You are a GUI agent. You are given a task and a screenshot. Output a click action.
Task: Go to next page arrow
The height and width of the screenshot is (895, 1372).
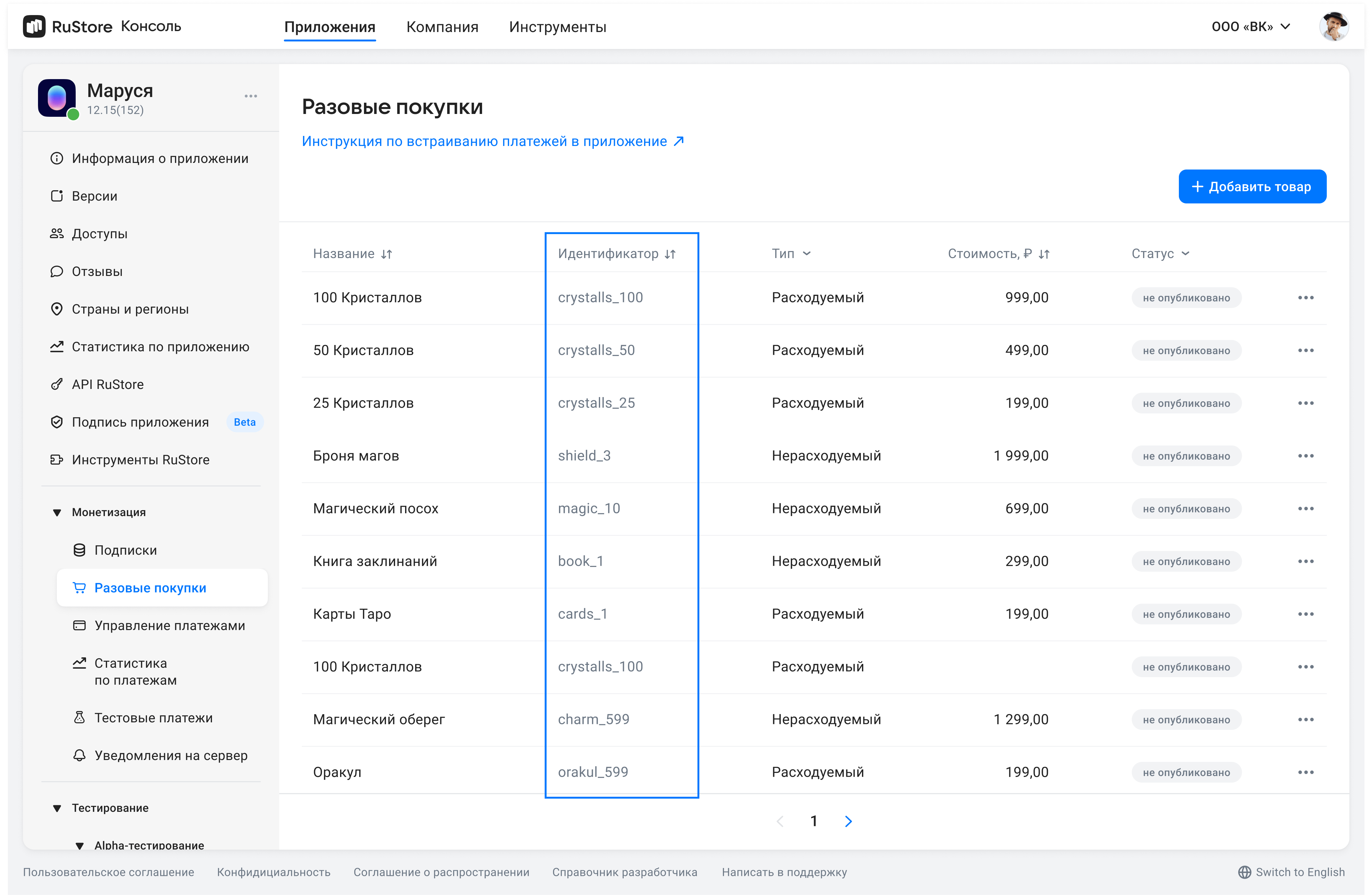(848, 821)
